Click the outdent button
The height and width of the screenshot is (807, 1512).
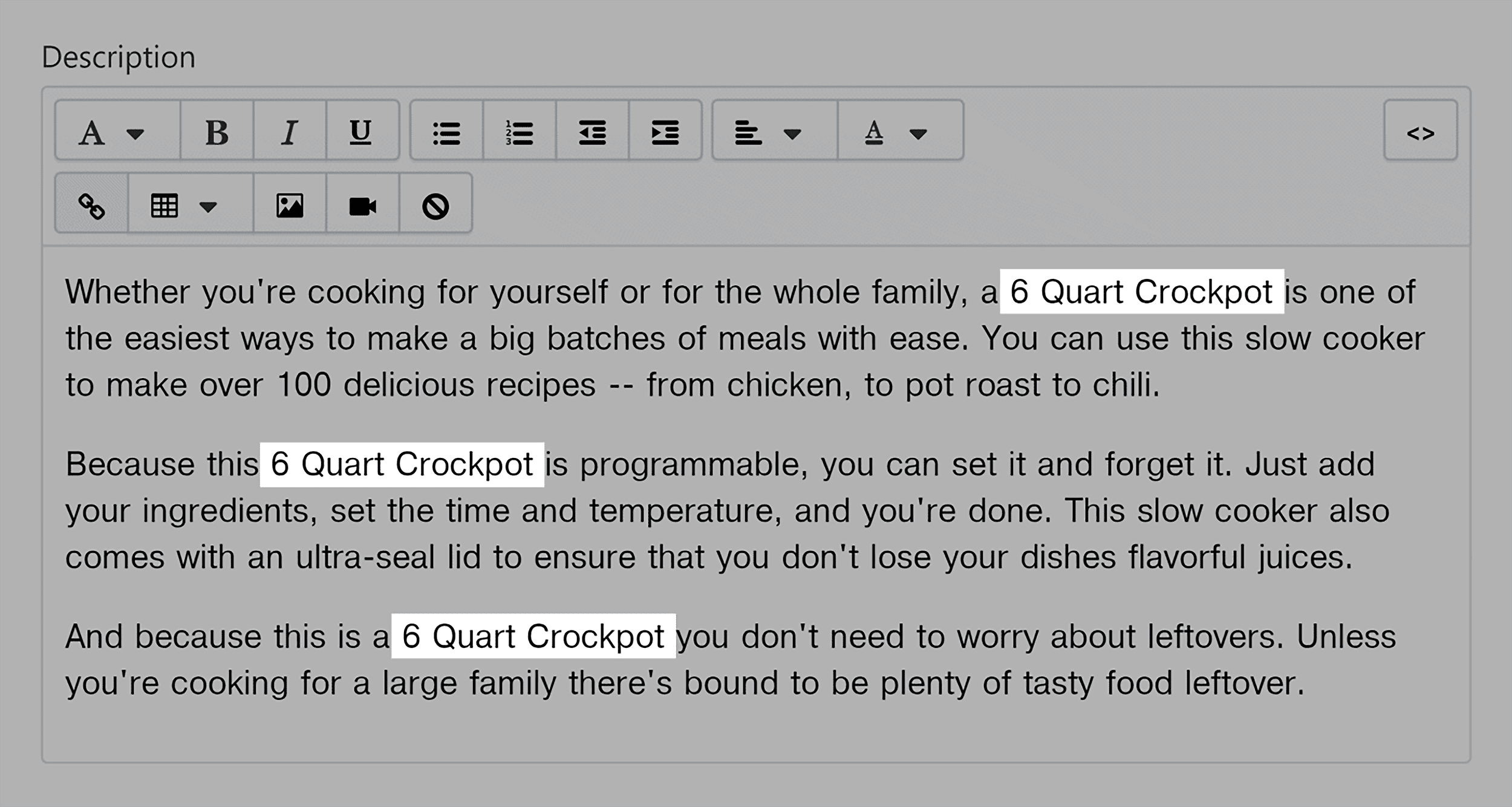pyautogui.click(x=592, y=131)
